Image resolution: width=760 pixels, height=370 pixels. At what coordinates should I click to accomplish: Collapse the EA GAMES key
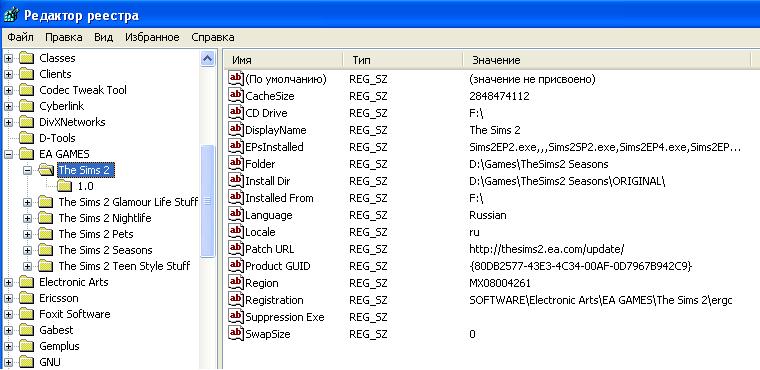coord(8,155)
